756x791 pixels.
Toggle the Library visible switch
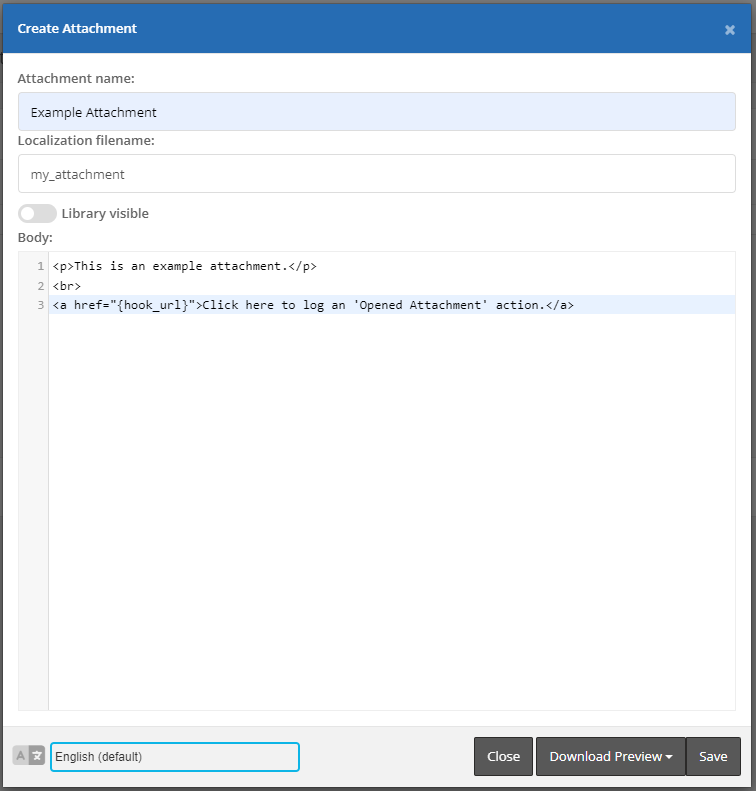(x=37, y=213)
